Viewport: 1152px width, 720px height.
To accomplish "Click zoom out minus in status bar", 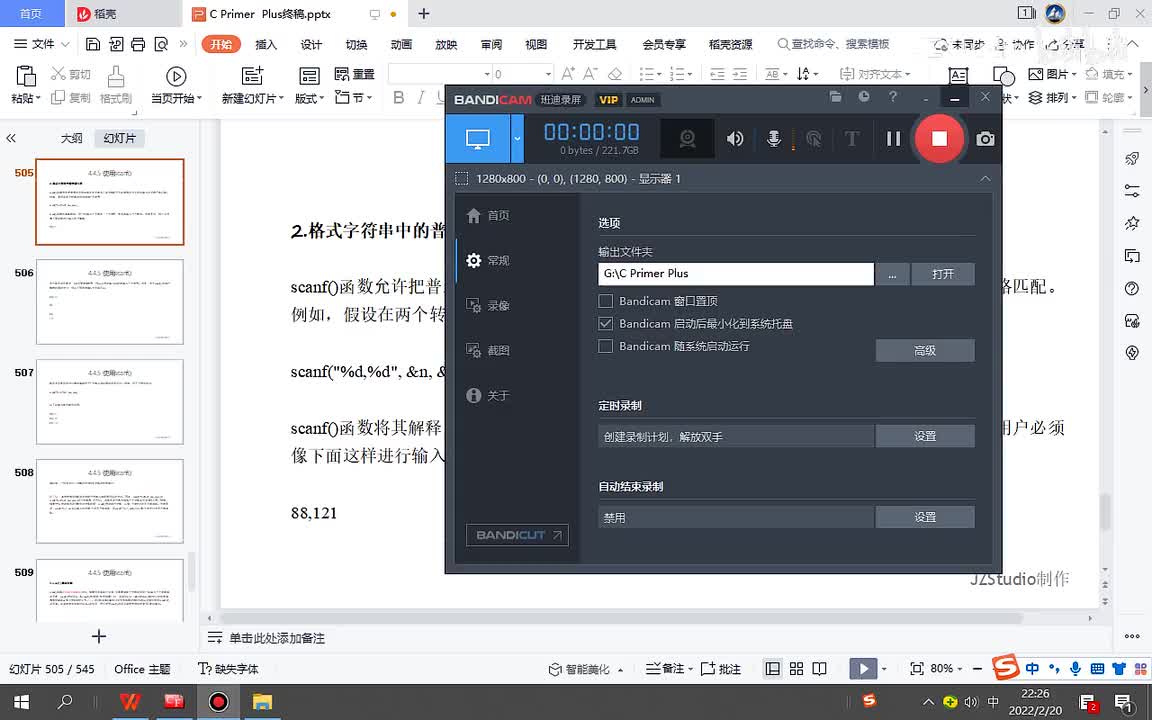I will 976,669.
